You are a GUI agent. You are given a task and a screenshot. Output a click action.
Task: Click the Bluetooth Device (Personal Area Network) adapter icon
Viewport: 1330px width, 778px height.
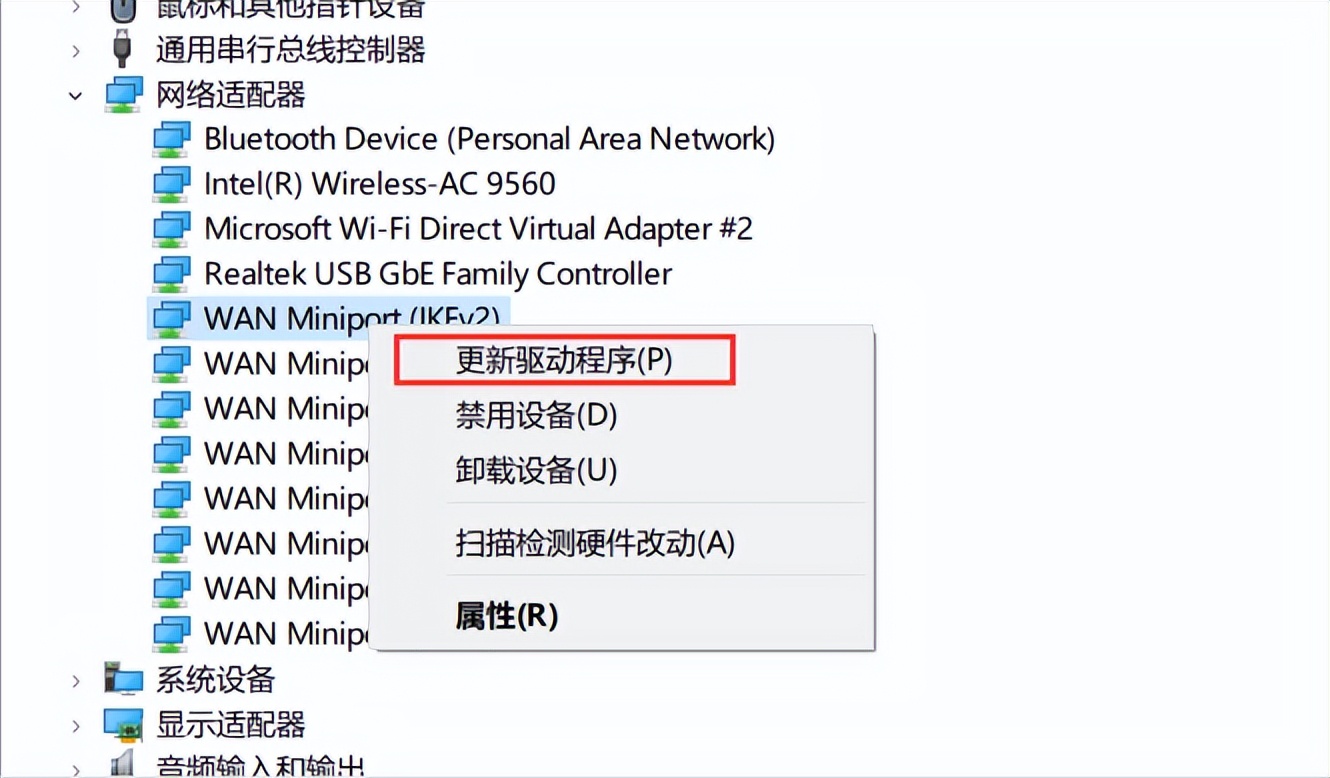click(172, 139)
